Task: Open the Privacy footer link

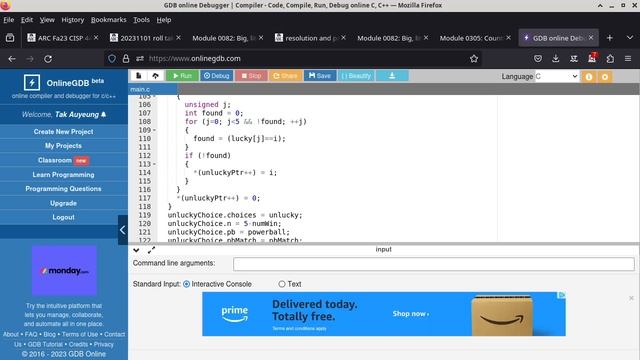Action: [104, 344]
